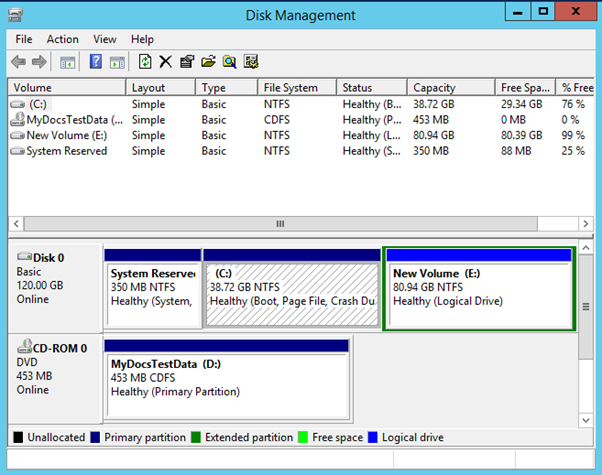Viewport: 602px width, 475px height.
Task: Sort by the Type column header
Action: (x=227, y=88)
